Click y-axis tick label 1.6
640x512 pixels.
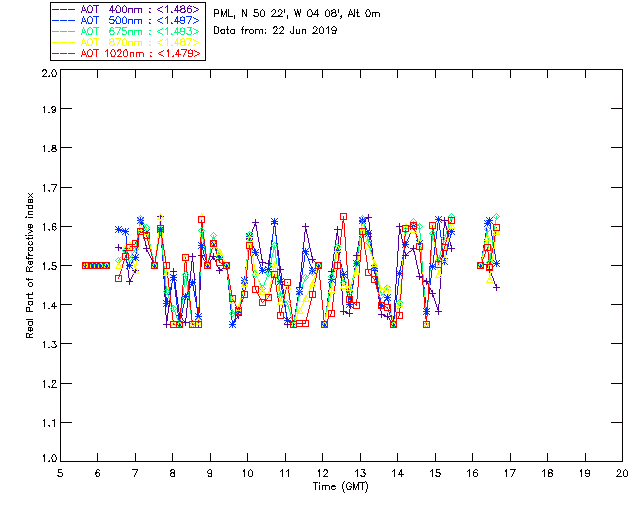pyautogui.click(x=49, y=227)
